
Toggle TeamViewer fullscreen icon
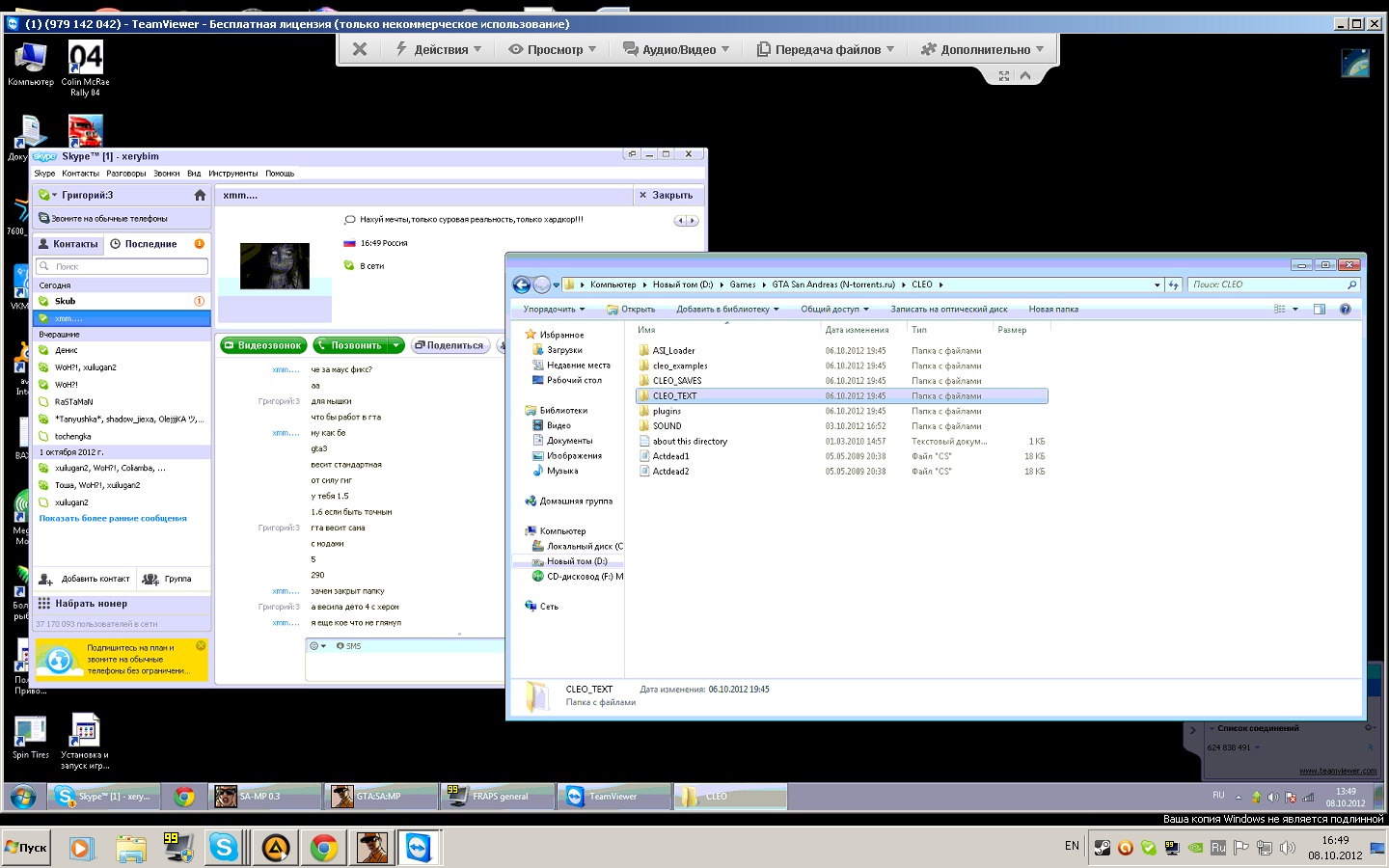[x=1004, y=75]
